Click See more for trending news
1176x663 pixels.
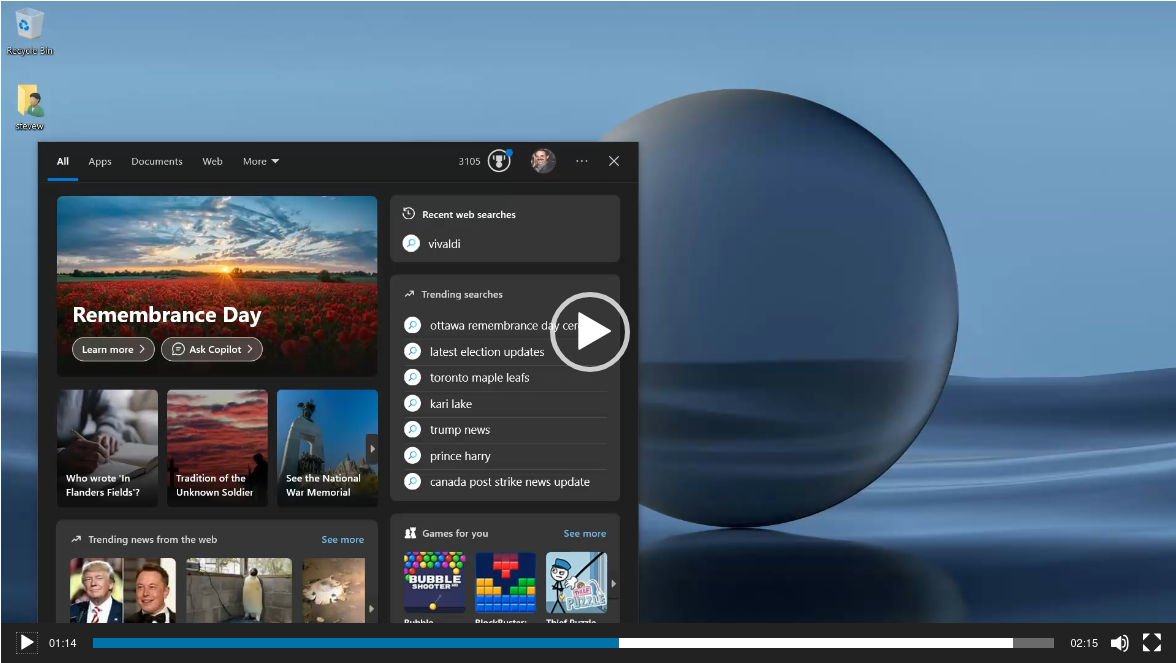pos(343,539)
